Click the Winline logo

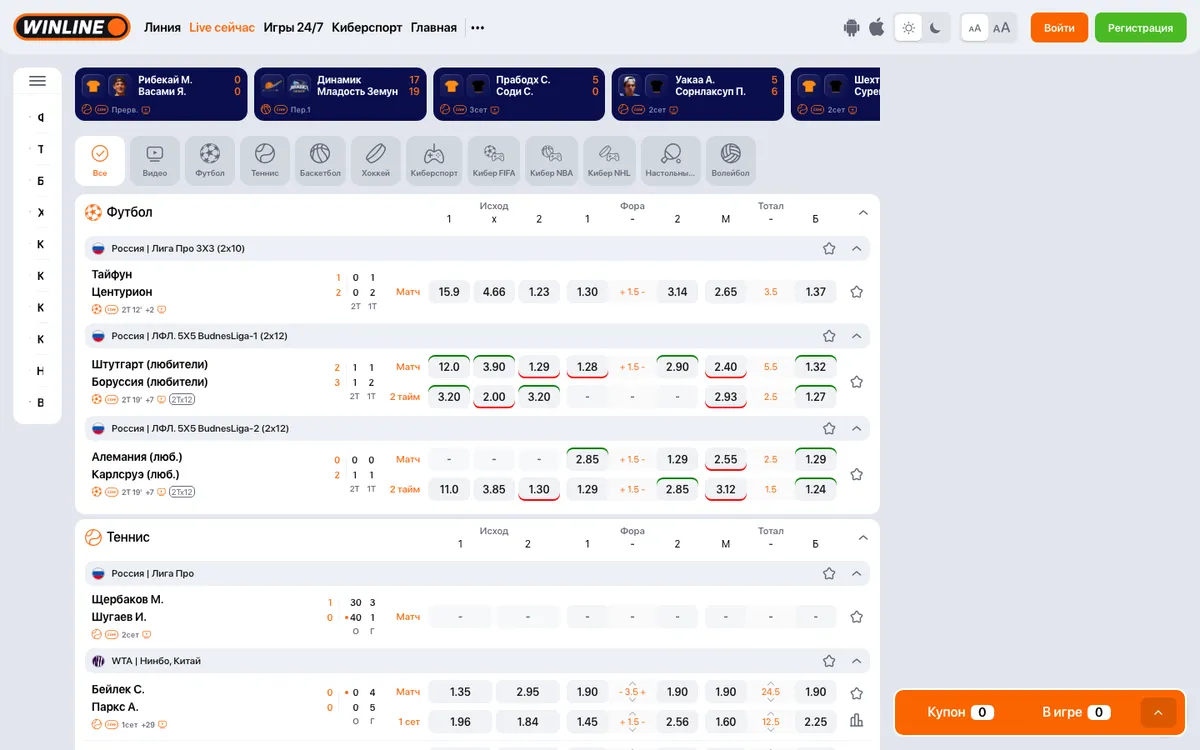coord(72,27)
